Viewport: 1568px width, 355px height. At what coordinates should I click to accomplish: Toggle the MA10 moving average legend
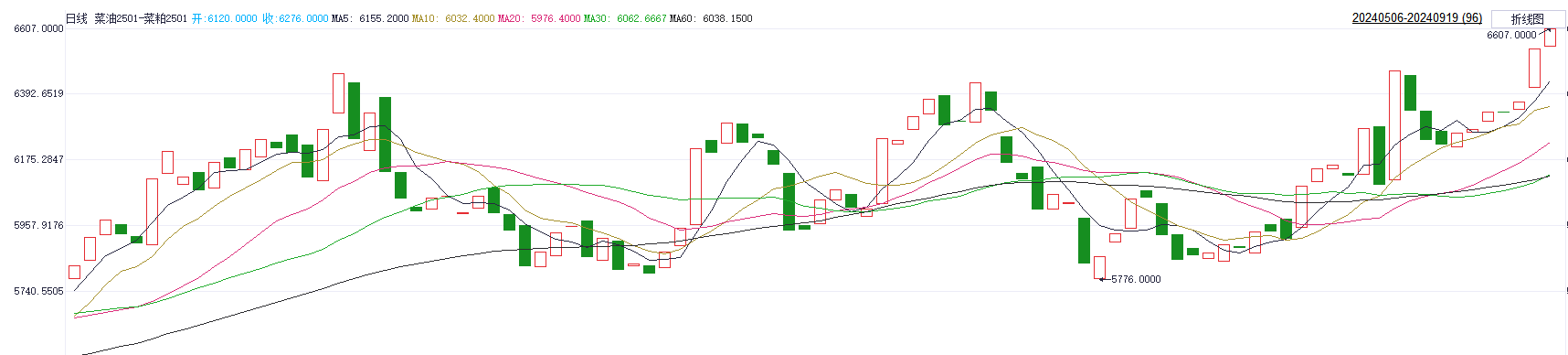[x=453, y=18]
